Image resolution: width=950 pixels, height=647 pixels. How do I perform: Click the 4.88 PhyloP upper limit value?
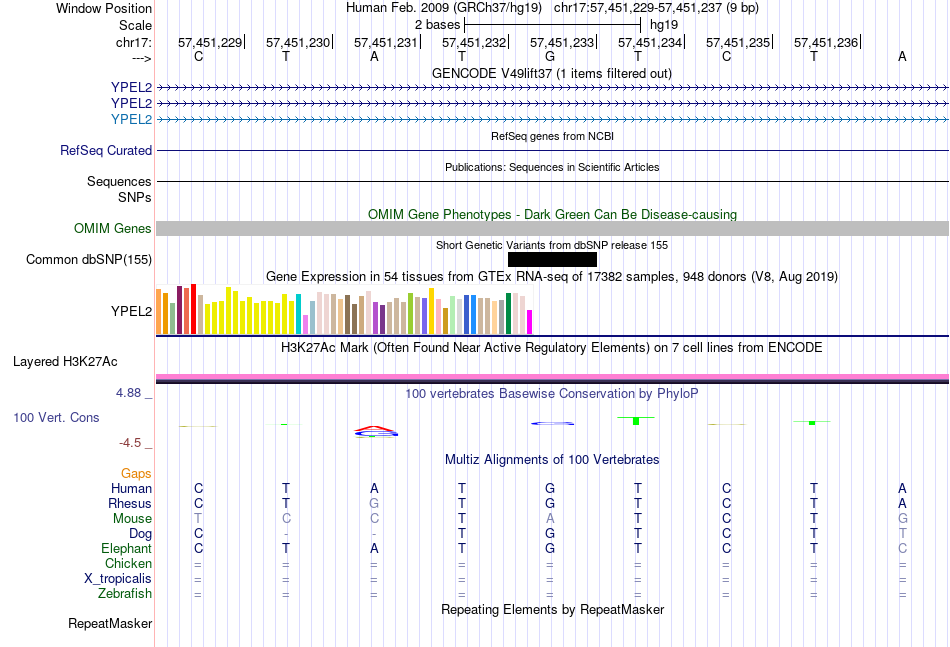pos(128,393)
